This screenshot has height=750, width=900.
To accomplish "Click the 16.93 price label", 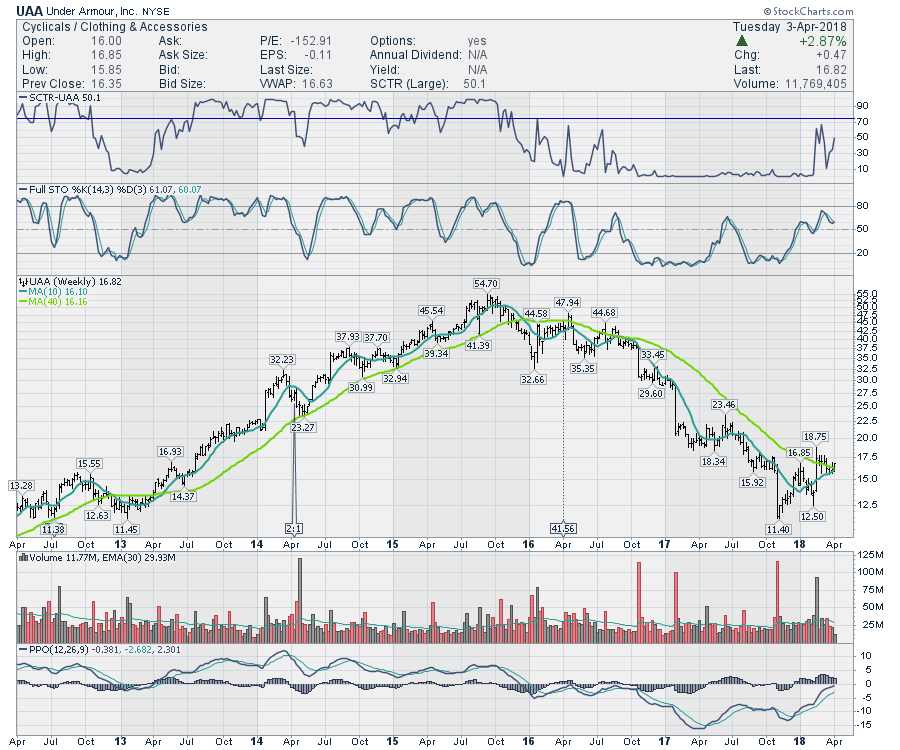I will [170, 452].
